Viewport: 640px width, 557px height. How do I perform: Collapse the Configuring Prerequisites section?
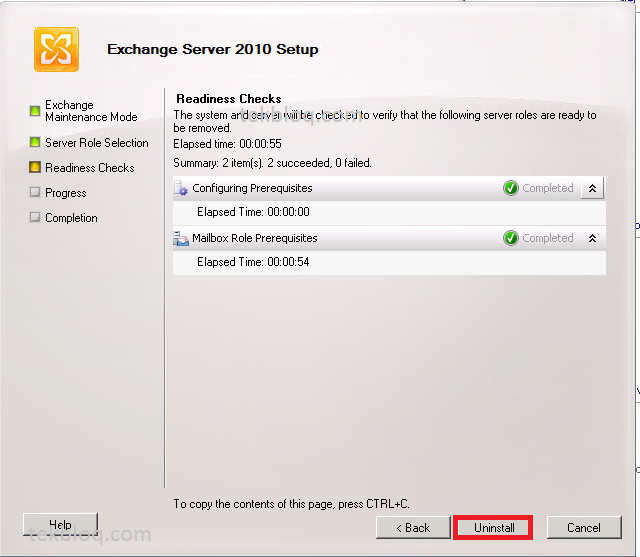coord(592,188)
